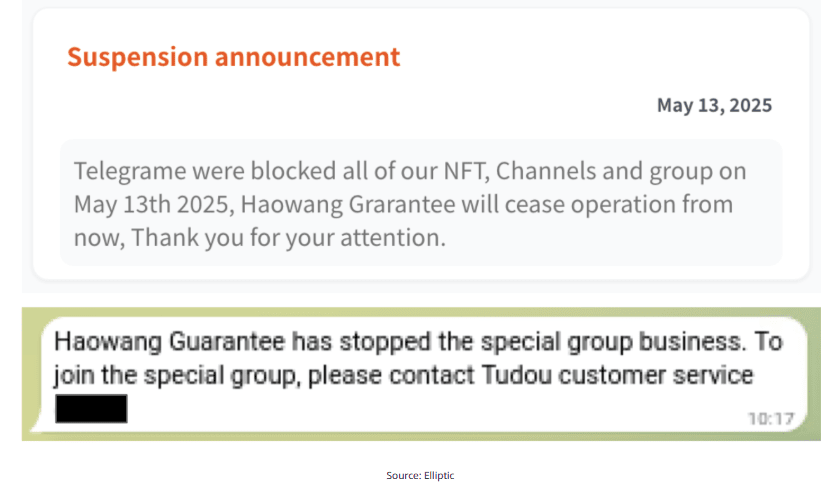Click the 10:17 message timestamp
The width and height of the screenshot is (833, 497).
point(771,419)
